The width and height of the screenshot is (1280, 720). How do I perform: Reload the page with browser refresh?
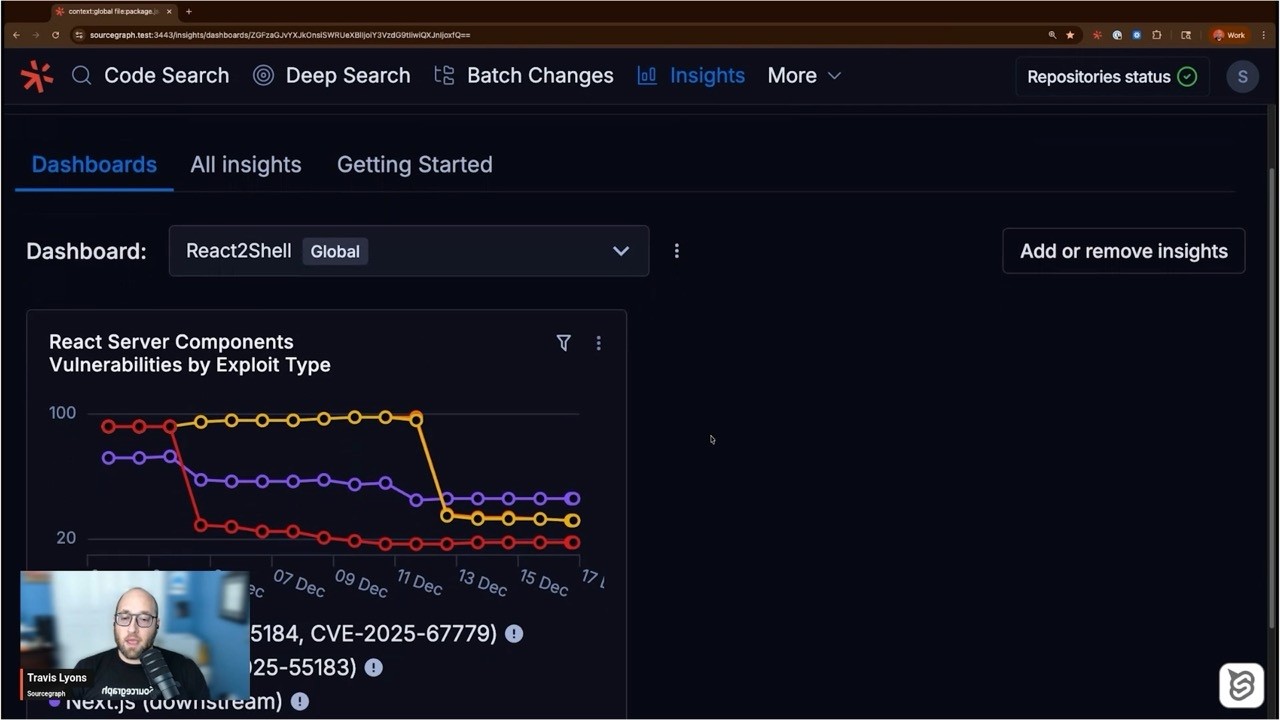click(x=54, y=35)
